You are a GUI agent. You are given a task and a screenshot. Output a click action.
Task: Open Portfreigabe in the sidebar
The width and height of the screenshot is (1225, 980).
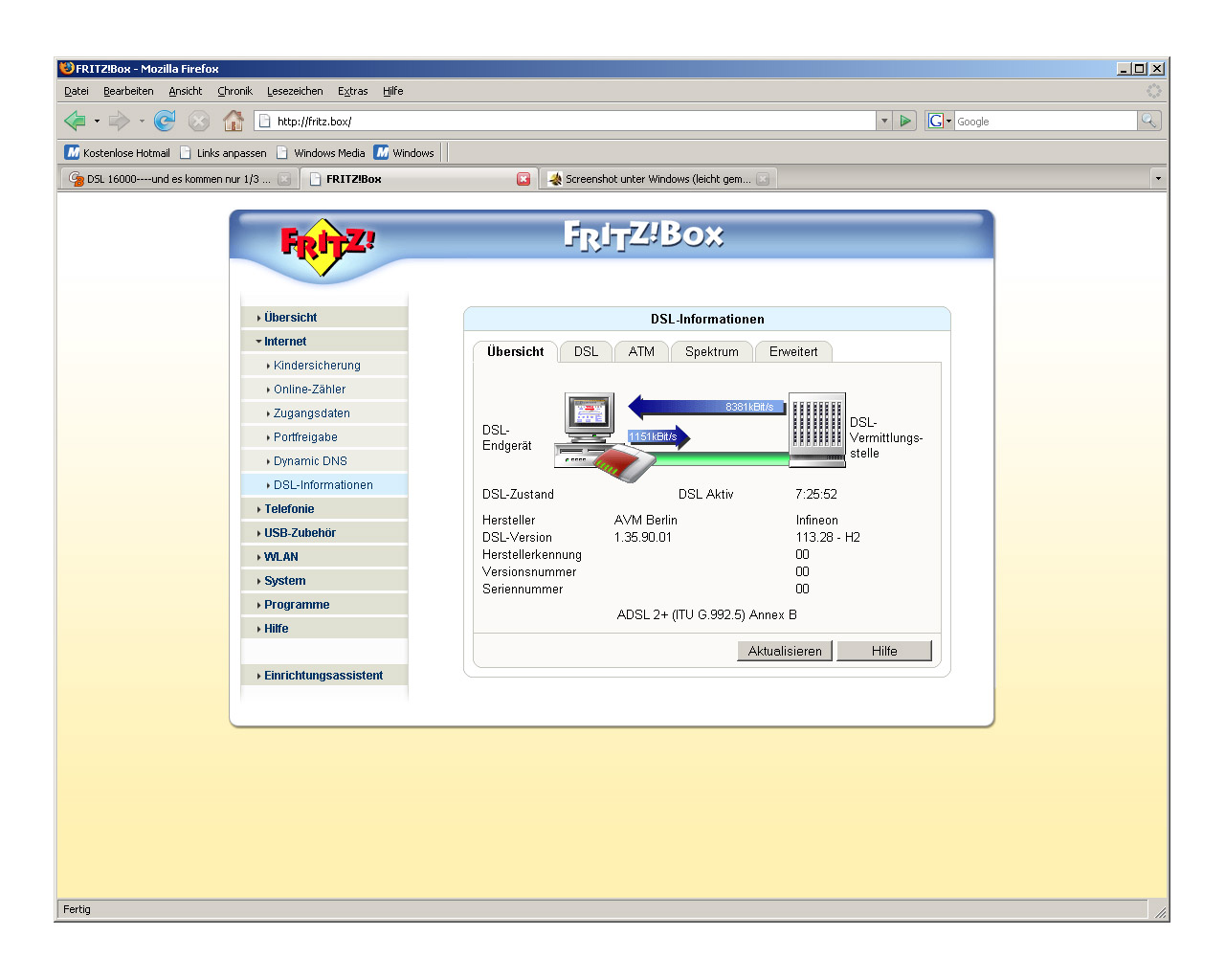[324, 437]
